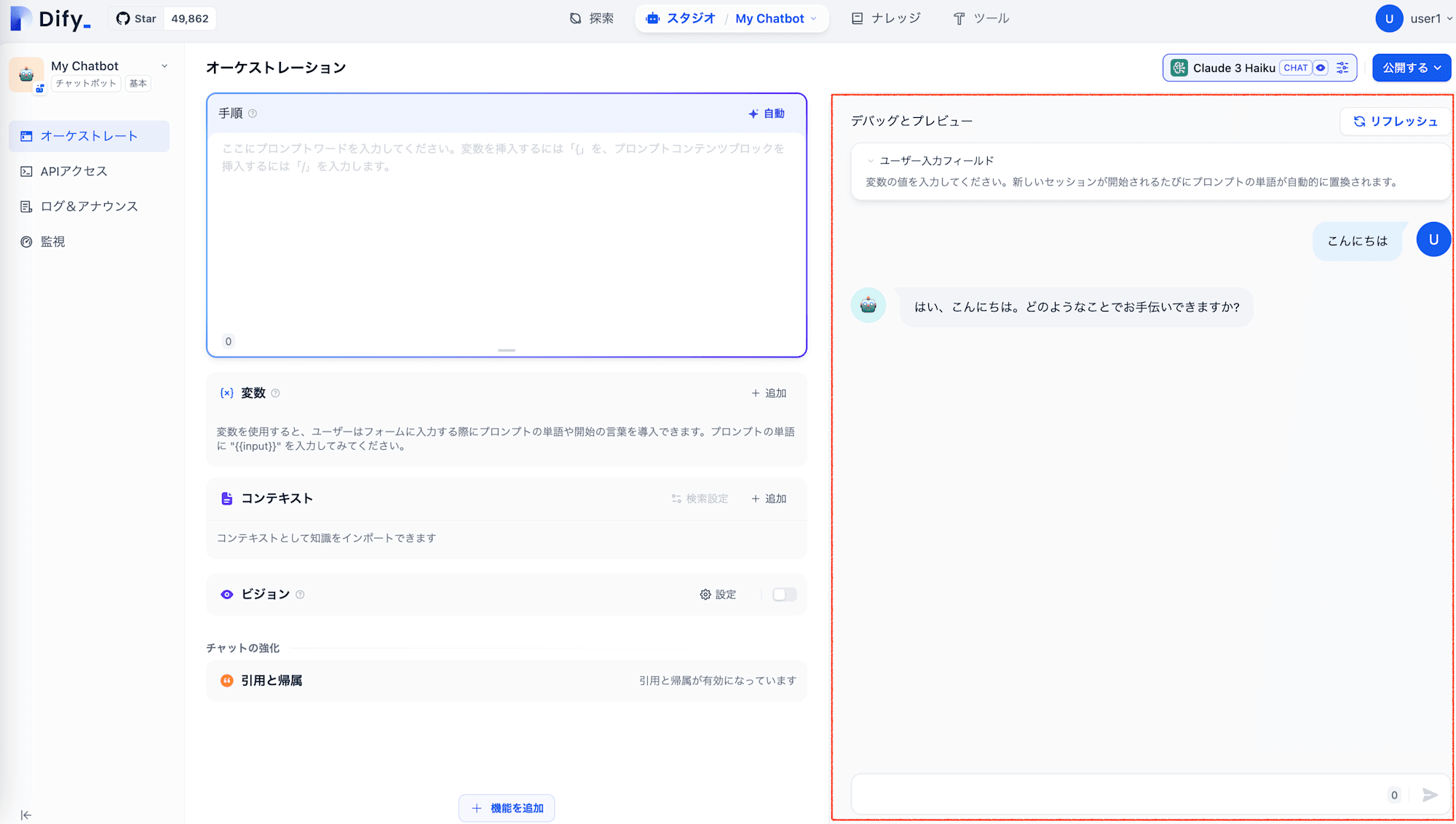The width and height of the screenshot is (1456, 824).
Task: Click the 機能を追加 button
Action: (x=507, y=808)
